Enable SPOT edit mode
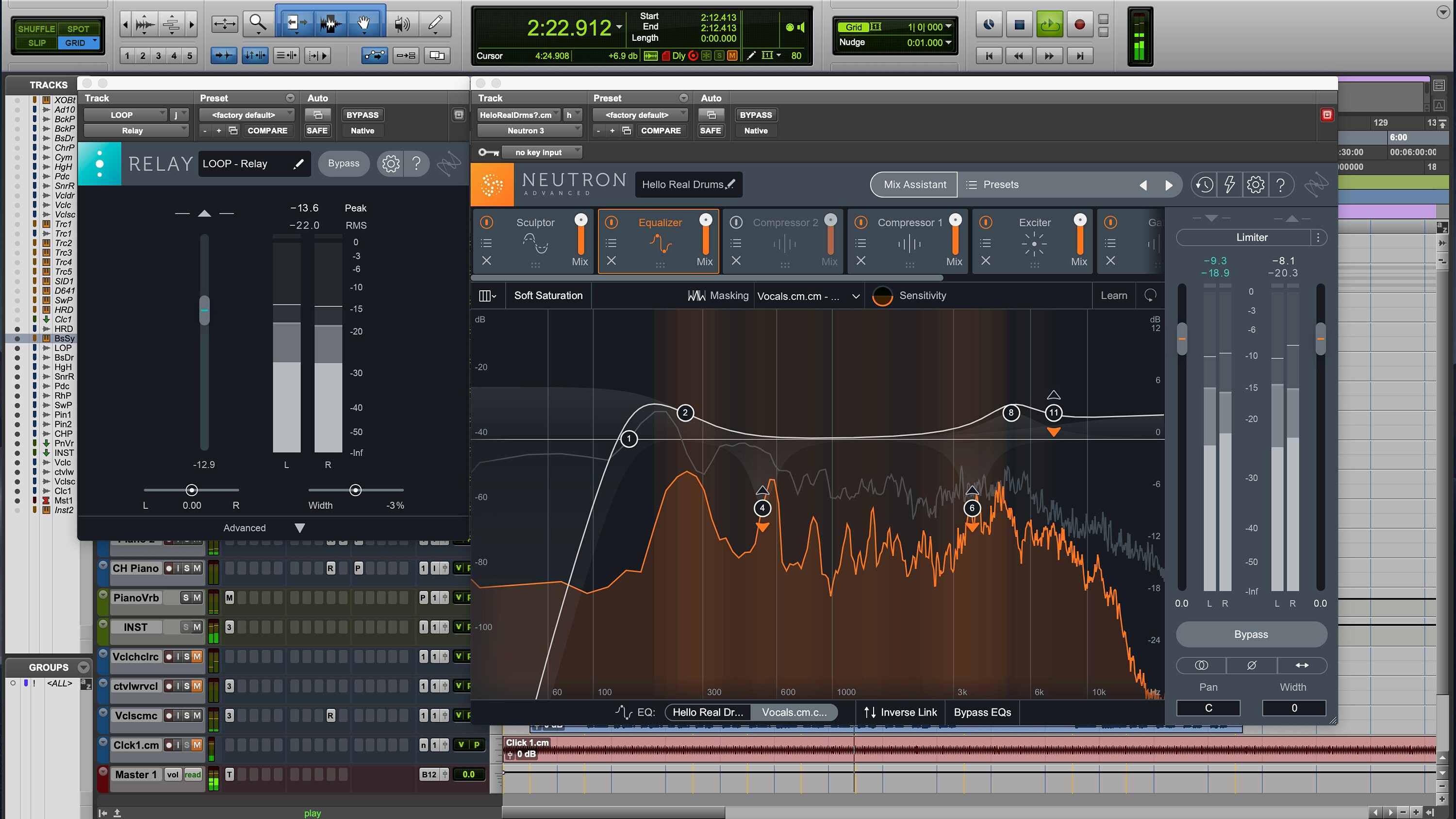Image resolution: width=1456 pixels, height=819 pixels. (79, 29)
